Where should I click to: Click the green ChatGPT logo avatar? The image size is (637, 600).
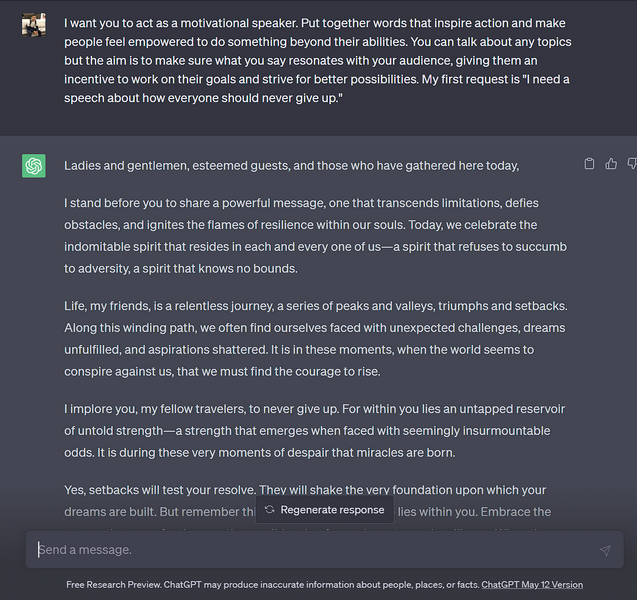pyautogui.click(x=34, y=166)
